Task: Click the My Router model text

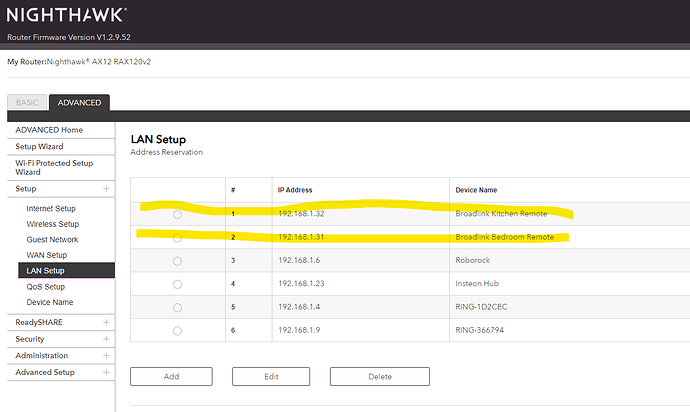Action: [79, 62]
